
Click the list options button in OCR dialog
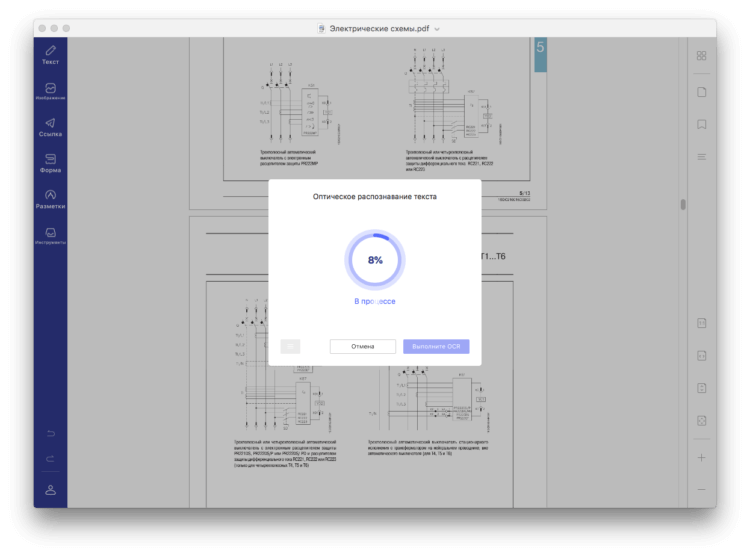click(x=290, y=346)
